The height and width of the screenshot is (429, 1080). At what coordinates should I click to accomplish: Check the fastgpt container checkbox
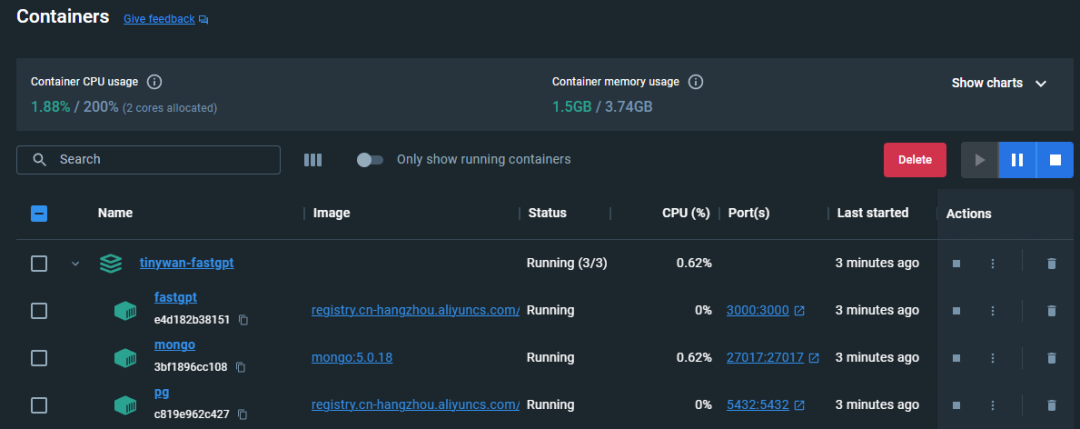pyautogui.click(x=39, y=311)
